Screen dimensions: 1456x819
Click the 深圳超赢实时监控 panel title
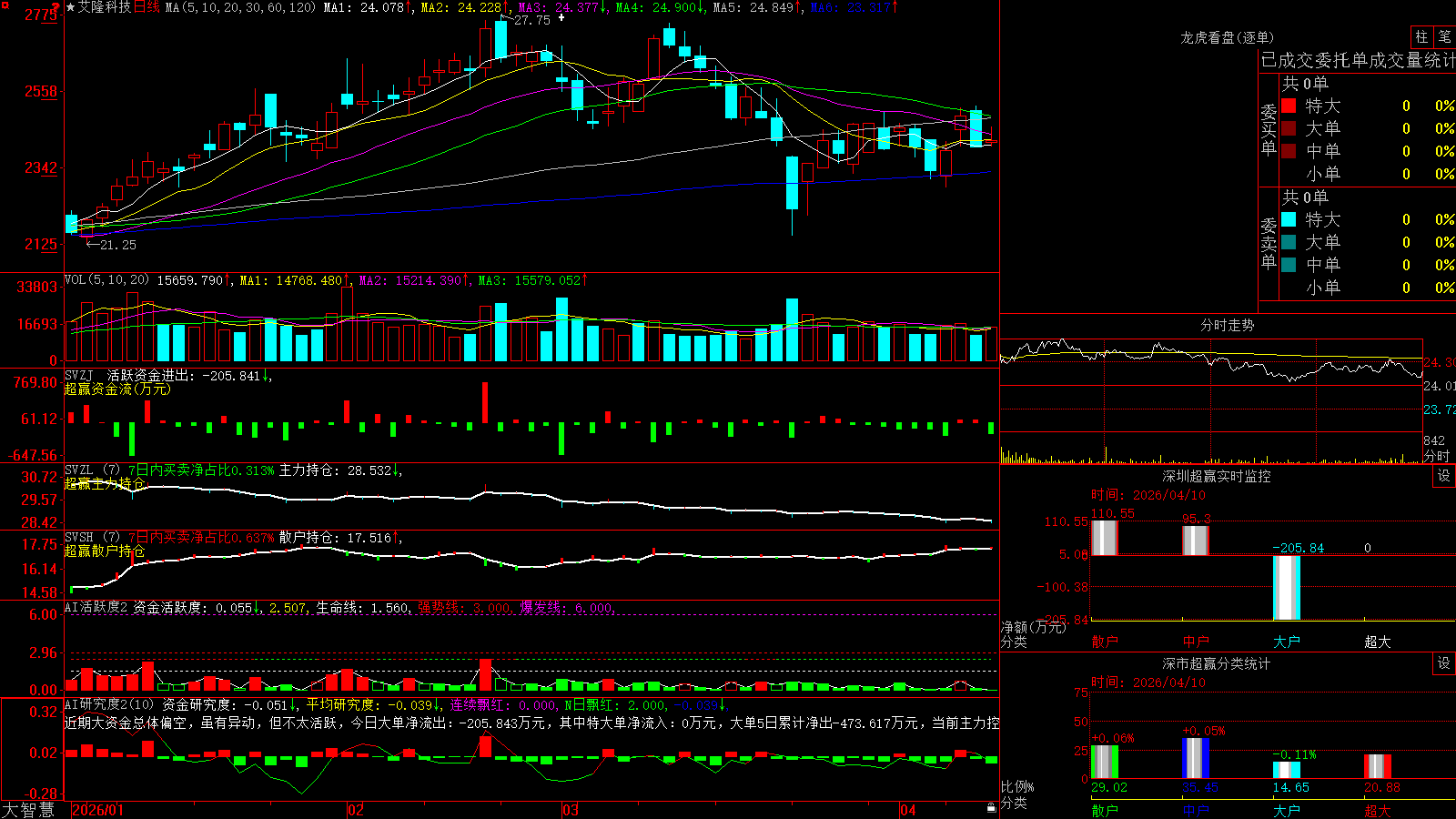click(x=1217, y=476)
